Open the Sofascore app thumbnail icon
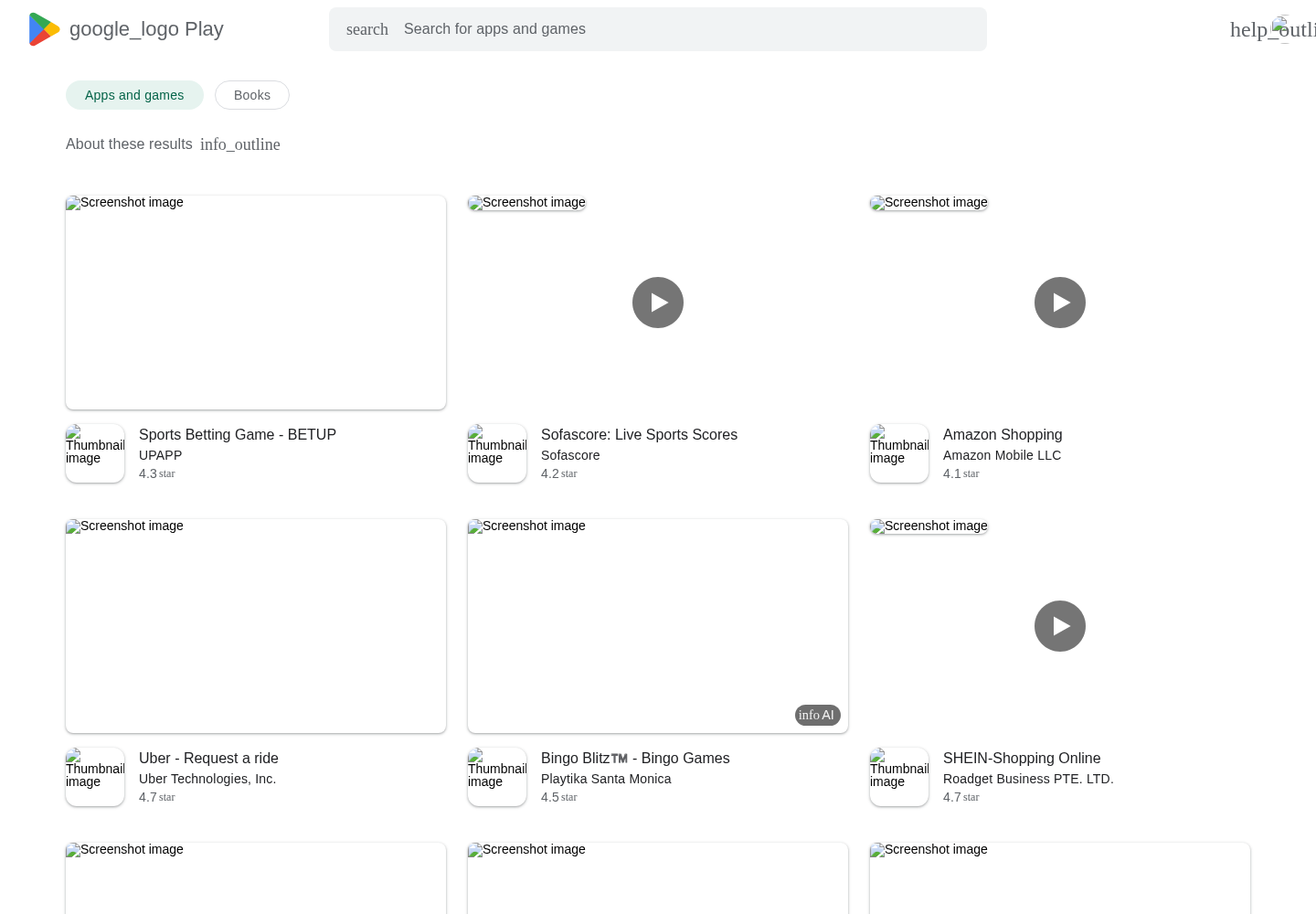 (497, 453)
